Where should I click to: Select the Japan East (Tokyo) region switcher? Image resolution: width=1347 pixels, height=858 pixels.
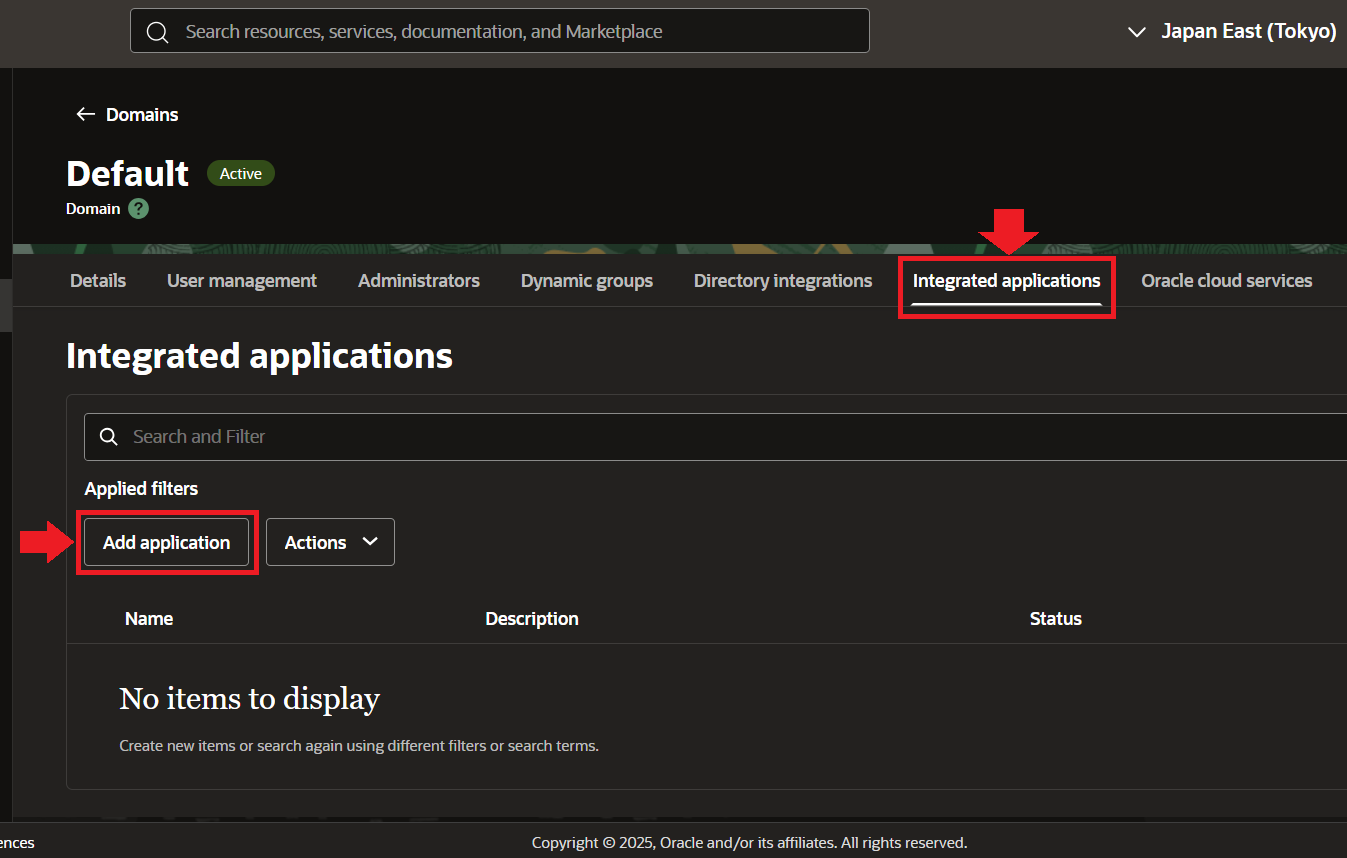[1248, 31]
